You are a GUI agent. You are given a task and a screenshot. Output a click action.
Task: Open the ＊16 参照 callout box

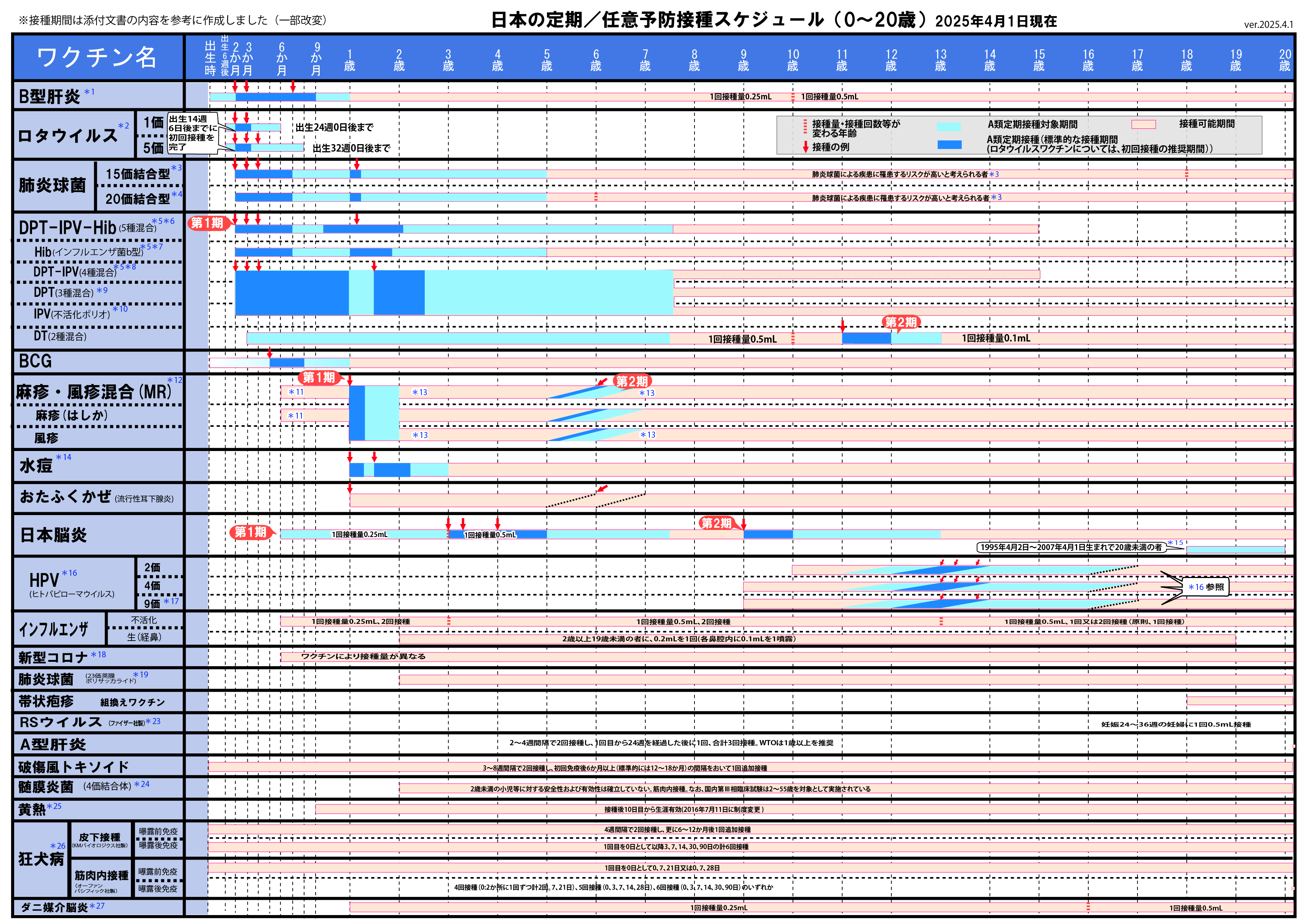tap(1206, 587)
